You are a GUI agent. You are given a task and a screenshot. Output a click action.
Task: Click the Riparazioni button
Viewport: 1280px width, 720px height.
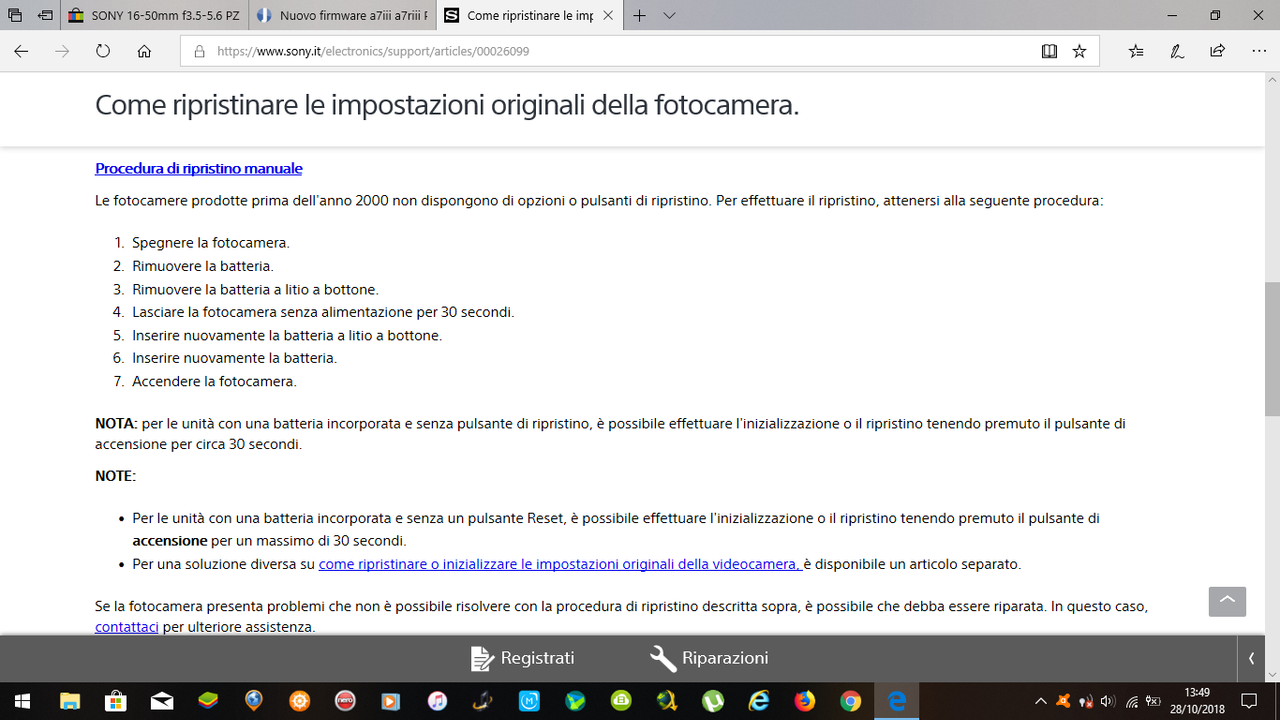click(710, 658)
